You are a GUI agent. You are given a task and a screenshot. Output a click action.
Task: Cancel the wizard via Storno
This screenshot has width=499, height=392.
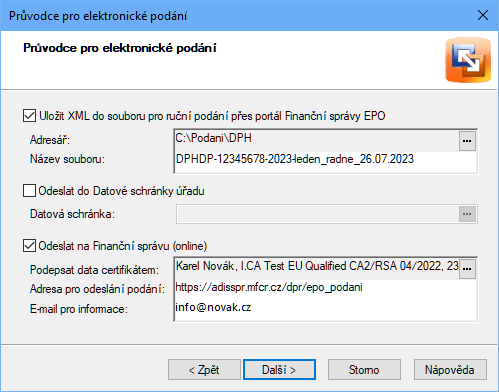[364, 370]
